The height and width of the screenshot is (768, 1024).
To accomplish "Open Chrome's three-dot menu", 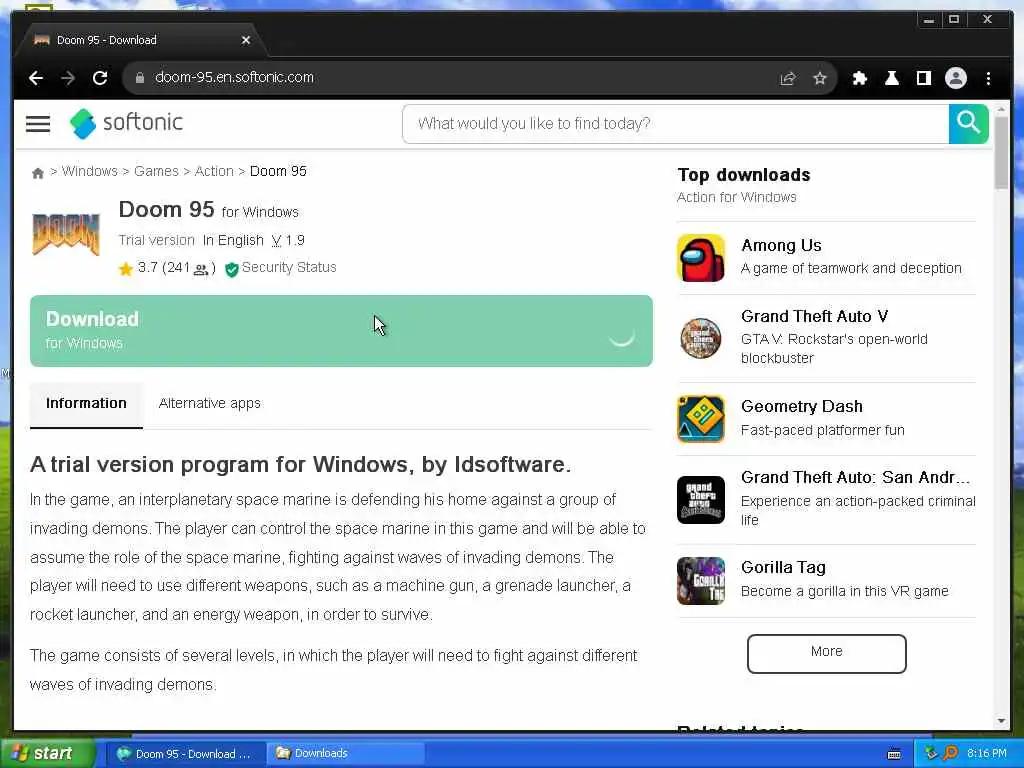I will pos(988,78).
